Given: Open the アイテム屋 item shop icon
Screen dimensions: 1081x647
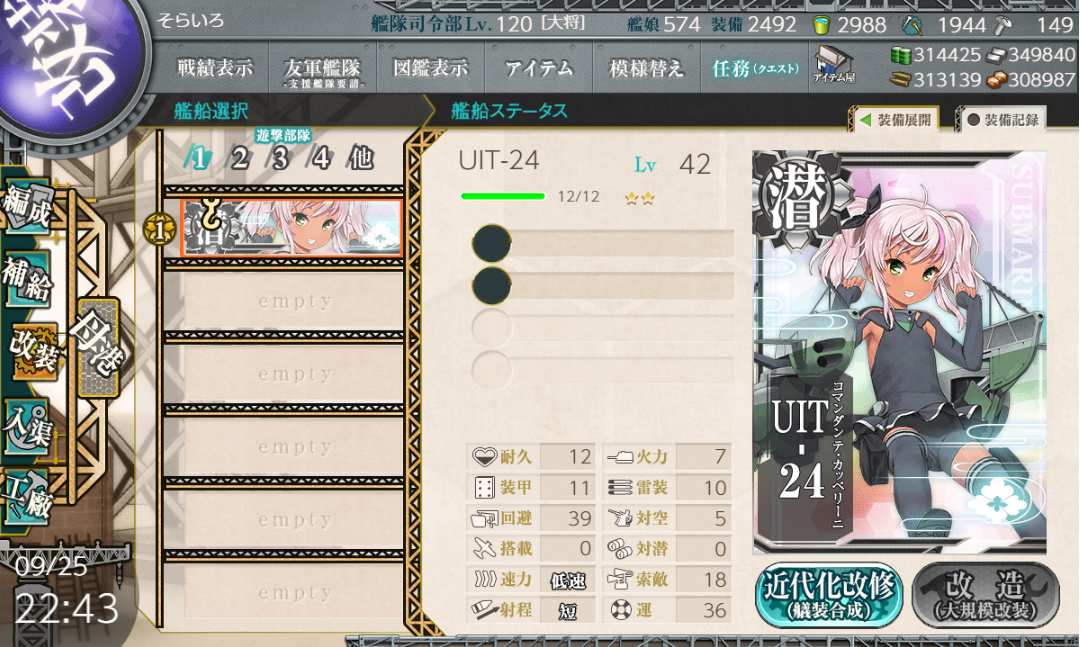Looking at the screenshot, I should pos(833,65).
